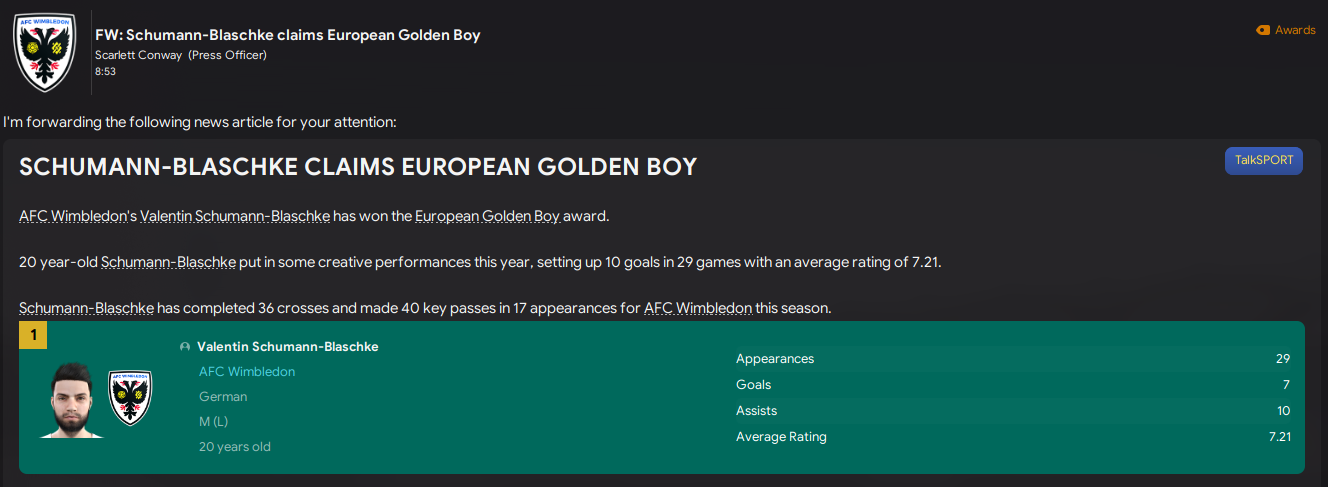This screenshot has width=1328, height=487.
Task: Click the Awards tag icon
Action: [x=1262, y=30]
